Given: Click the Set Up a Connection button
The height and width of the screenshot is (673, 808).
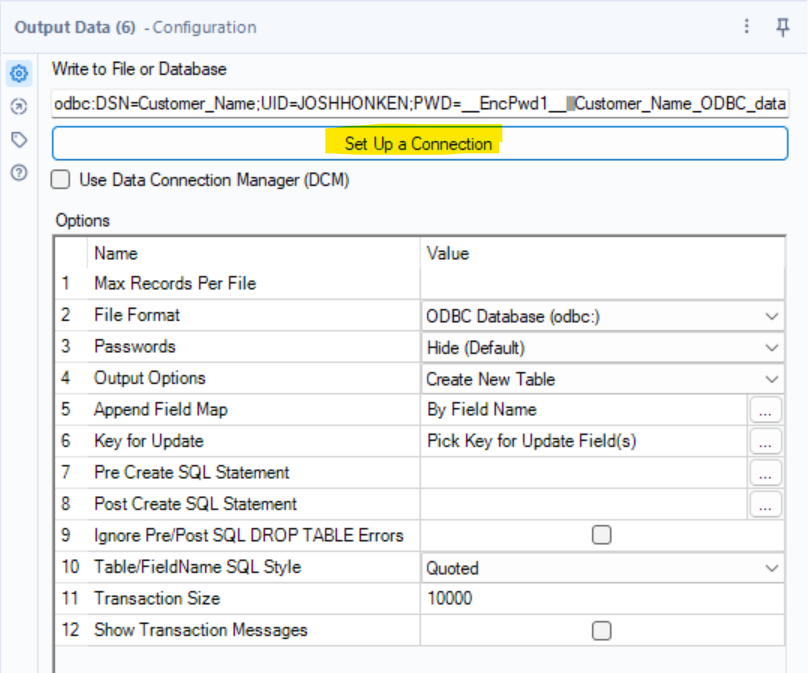Looking at the screenshot, I should coord(419,143).
